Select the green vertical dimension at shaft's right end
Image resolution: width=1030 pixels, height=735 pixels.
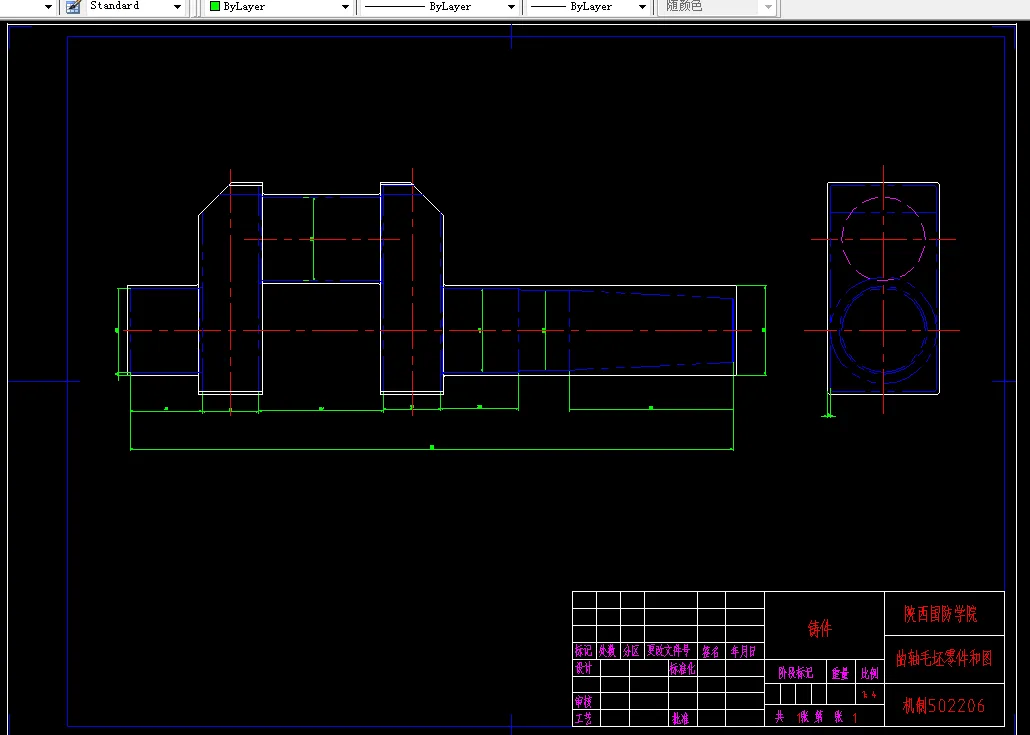click(x=763, y=330)
